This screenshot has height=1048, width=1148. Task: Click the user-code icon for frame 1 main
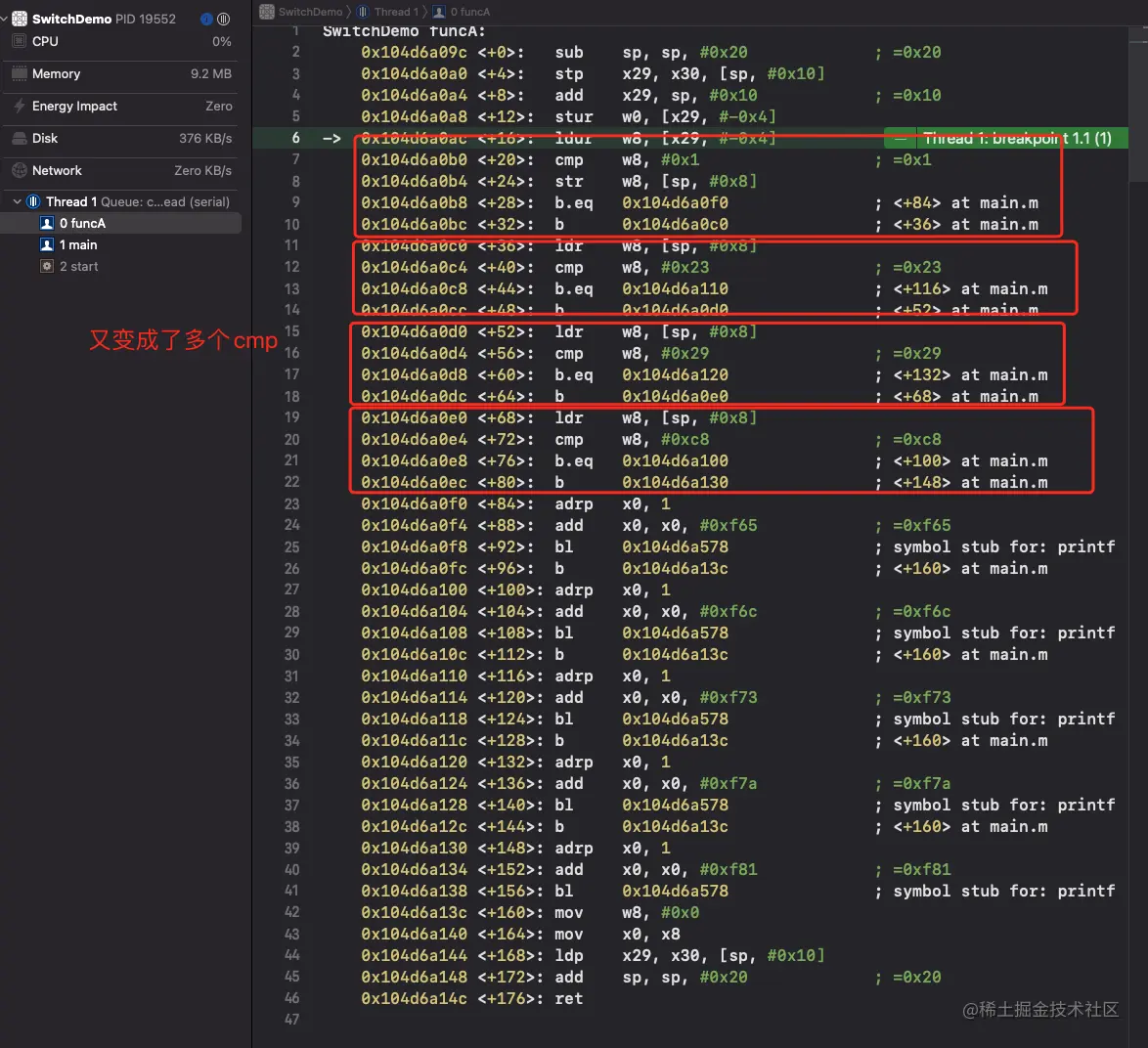(47, 245)
